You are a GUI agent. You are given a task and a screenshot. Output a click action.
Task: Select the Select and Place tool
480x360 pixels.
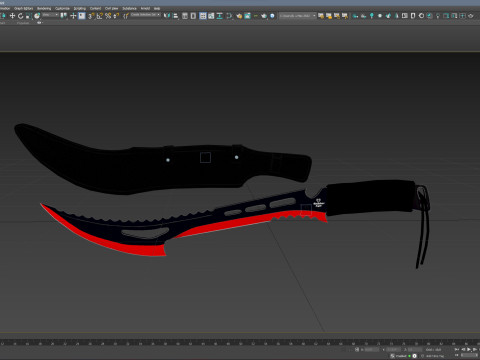[x=37, y=16]
